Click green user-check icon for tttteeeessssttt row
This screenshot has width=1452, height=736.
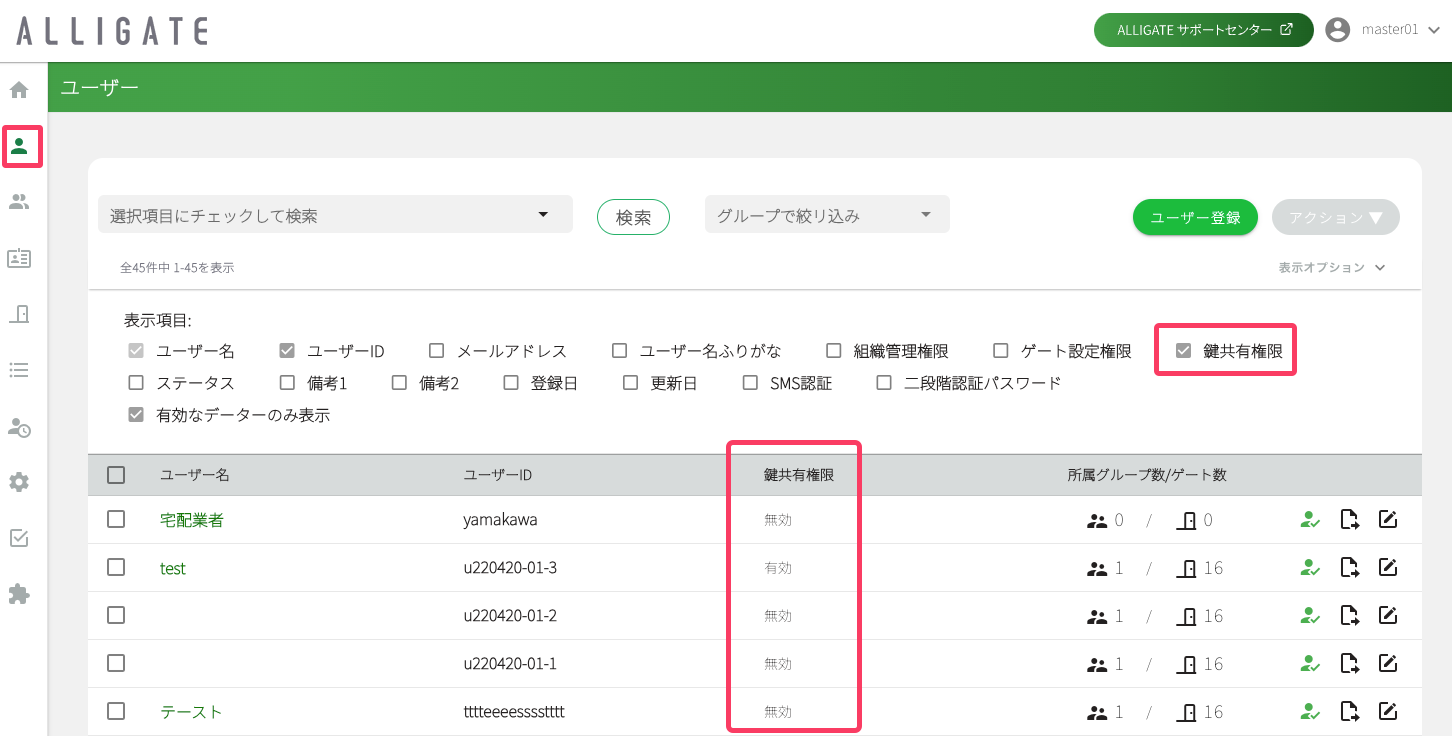coord(1310,712)
